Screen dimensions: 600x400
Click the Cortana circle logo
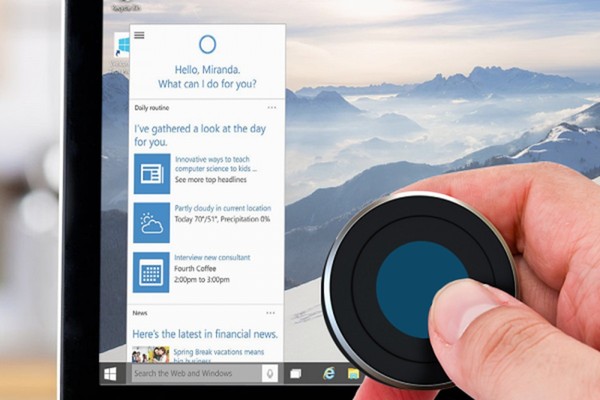tap(207, 44)
